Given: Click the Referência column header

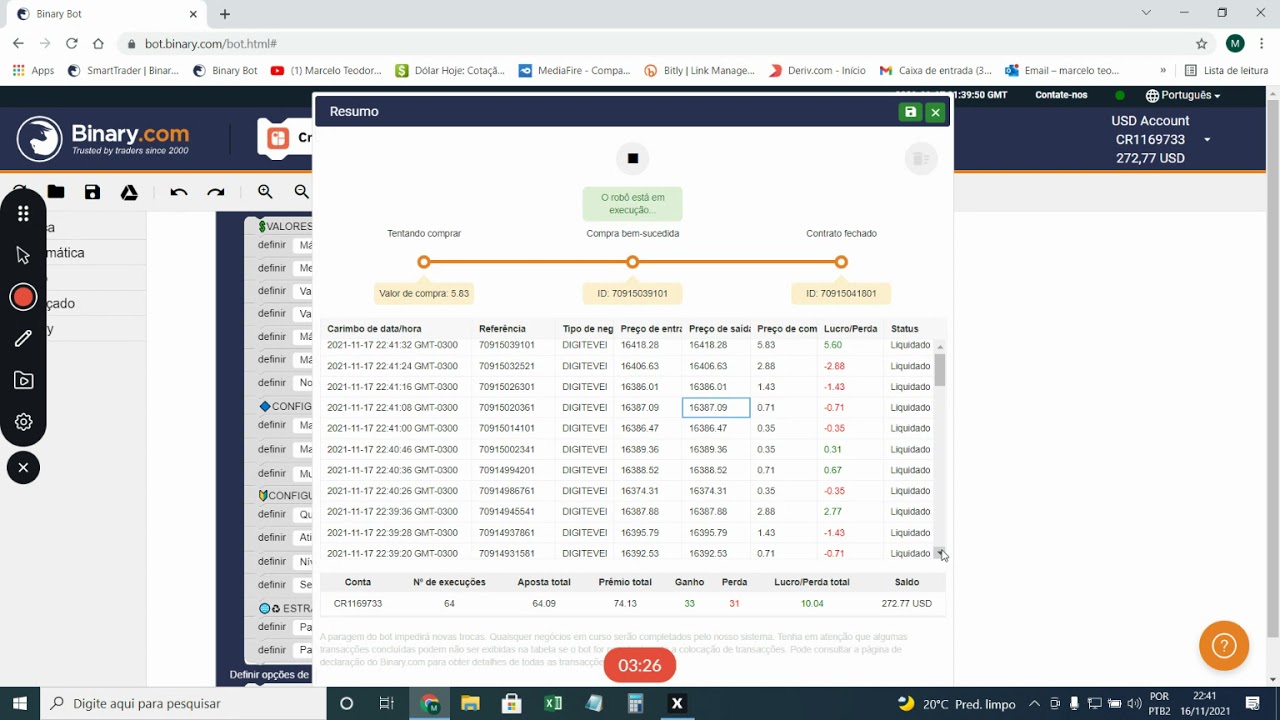Looking at the screenshot, I should point(502,329).
